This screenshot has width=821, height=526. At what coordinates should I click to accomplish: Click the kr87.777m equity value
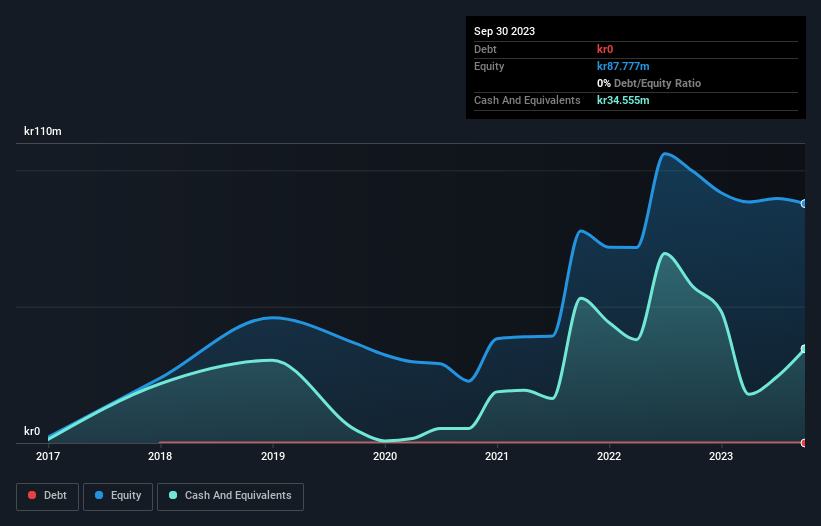623,66
